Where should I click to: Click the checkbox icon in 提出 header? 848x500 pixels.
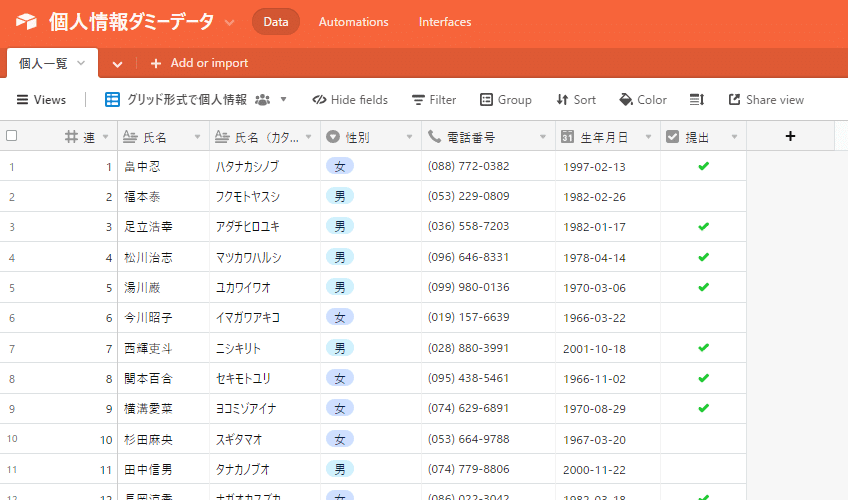[x=672, y=137]
